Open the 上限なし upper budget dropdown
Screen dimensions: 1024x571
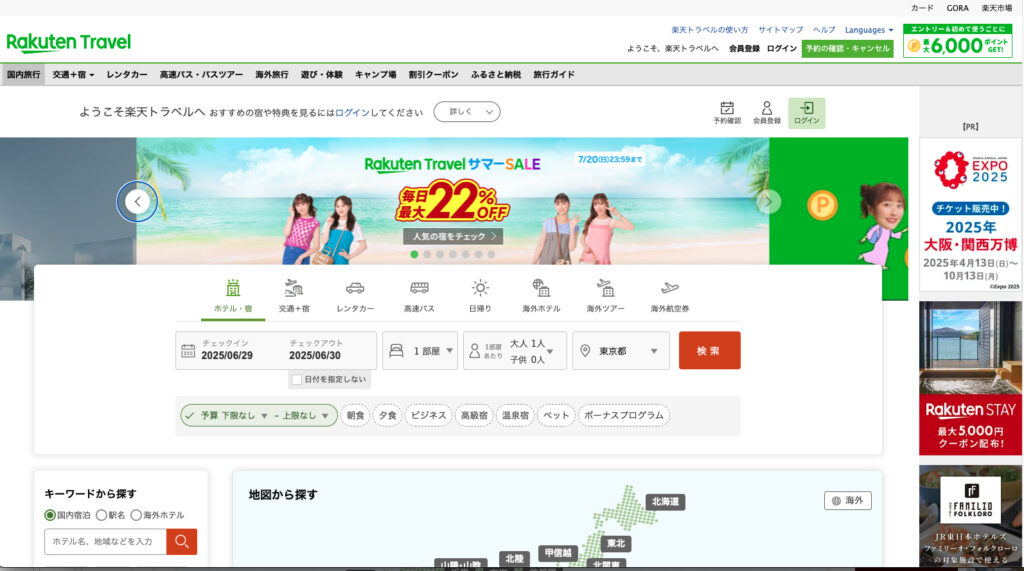point(304,416)
